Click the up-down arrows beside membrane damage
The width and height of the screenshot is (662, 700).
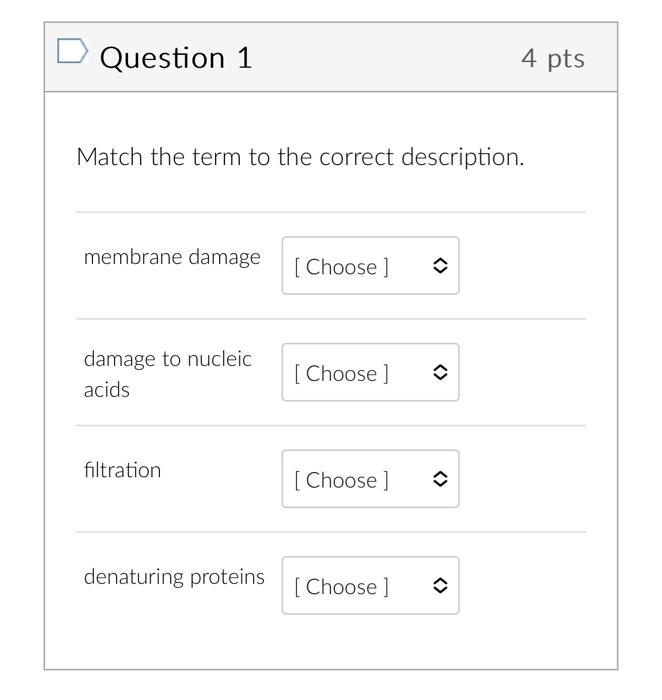[440, 266]
